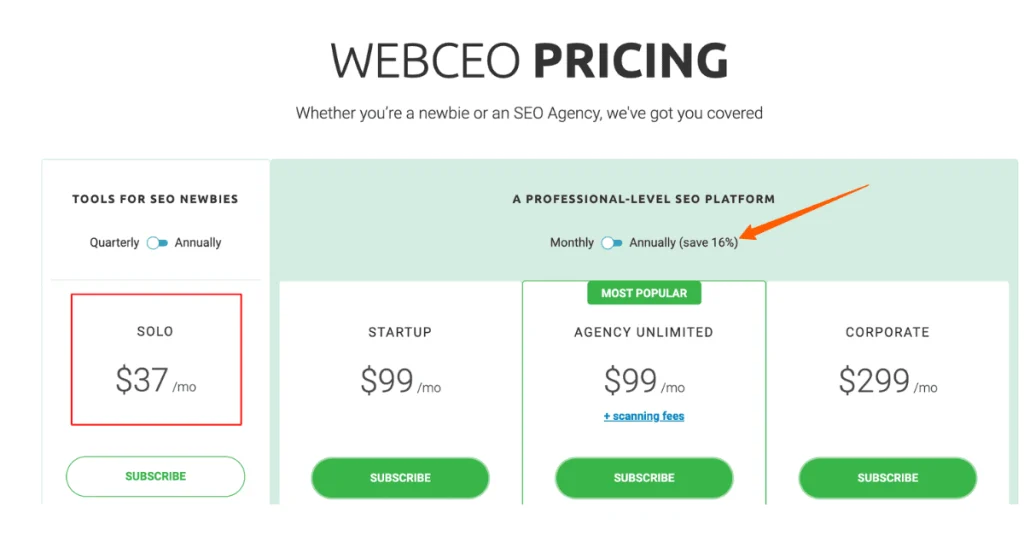Subscribe to the Startup plan
This screenshot has height=536, width=1024.
(400, 478)
